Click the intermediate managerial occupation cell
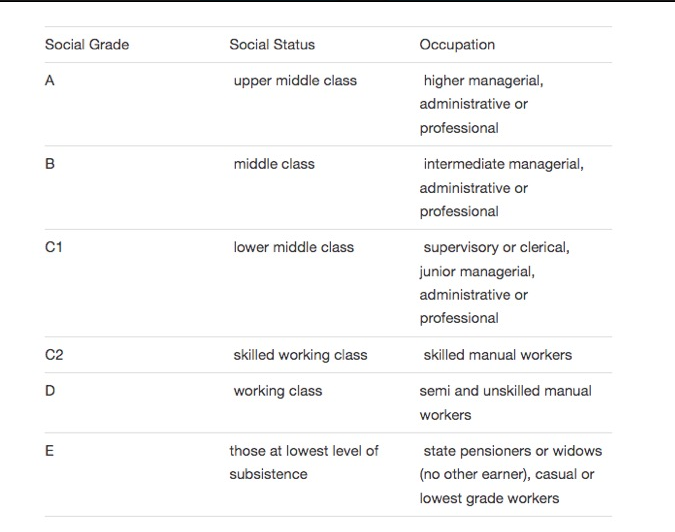Screen dimensions: 675x532 [x=502, y=188]
